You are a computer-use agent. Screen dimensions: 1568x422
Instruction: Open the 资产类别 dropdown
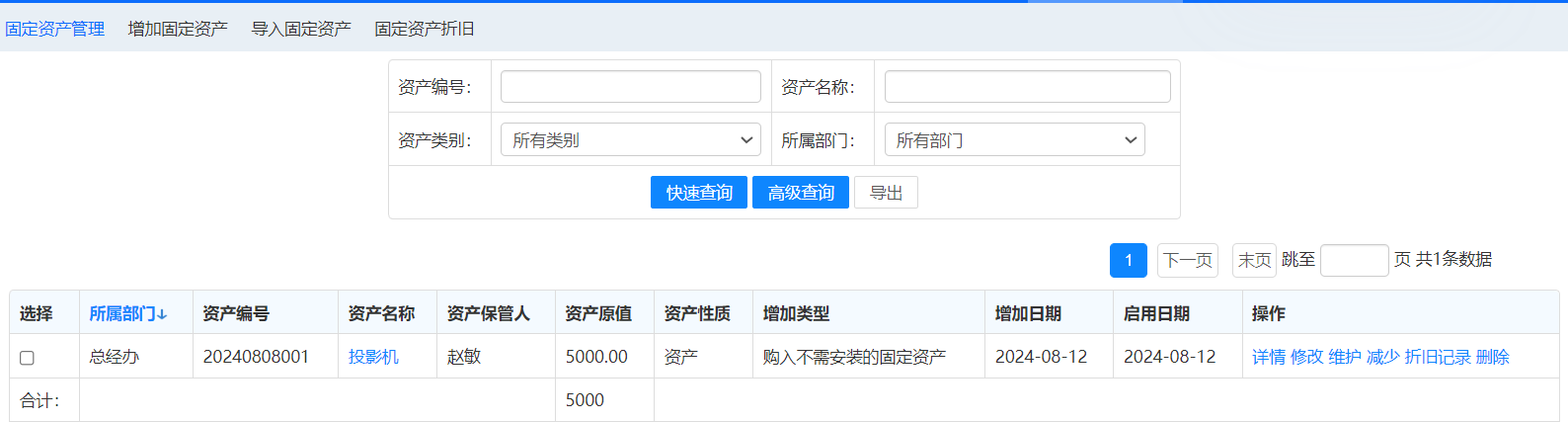pyautogui.click(x=630, y=140)
